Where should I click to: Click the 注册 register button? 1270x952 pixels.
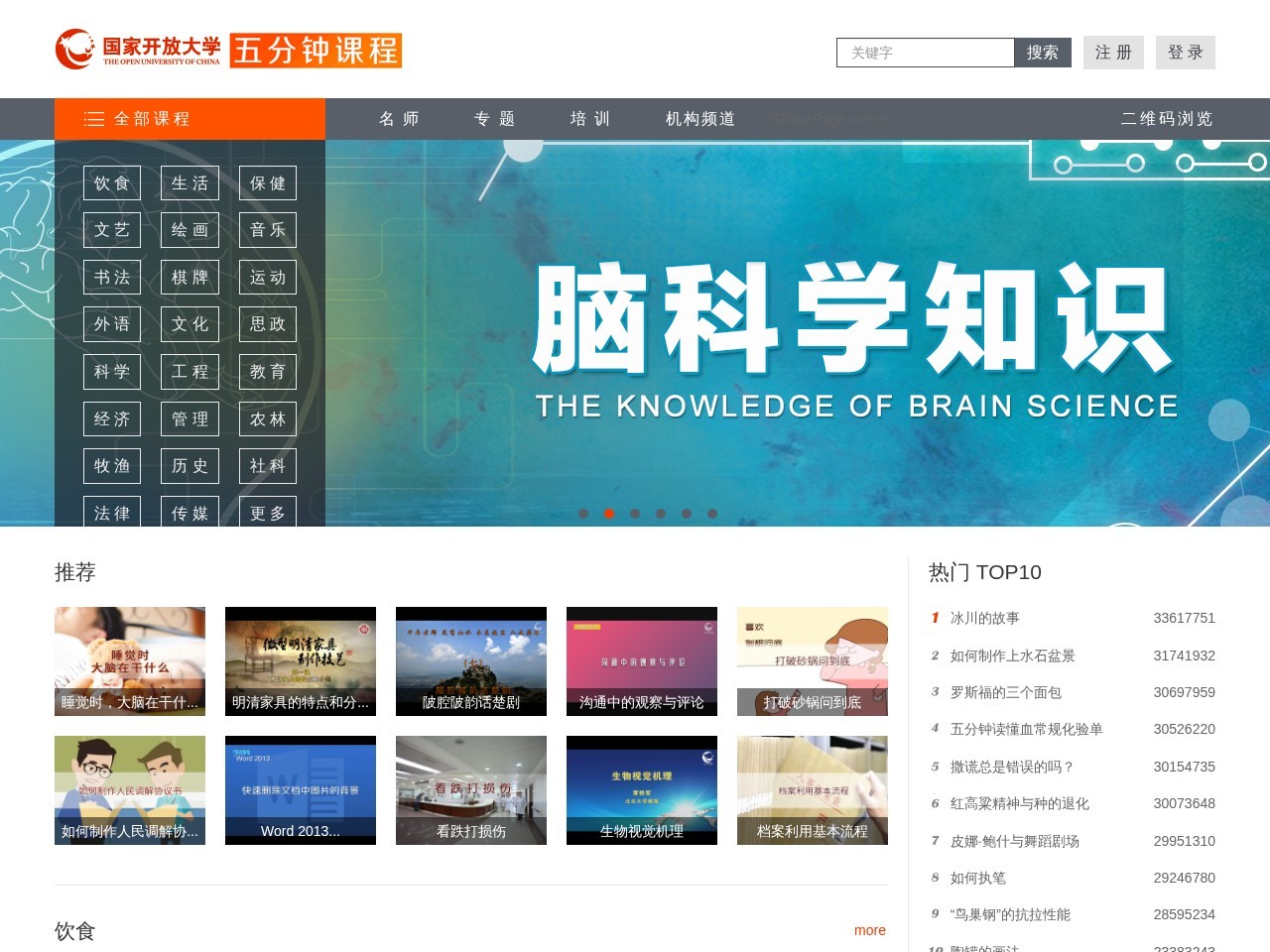tap(1113, 53)
